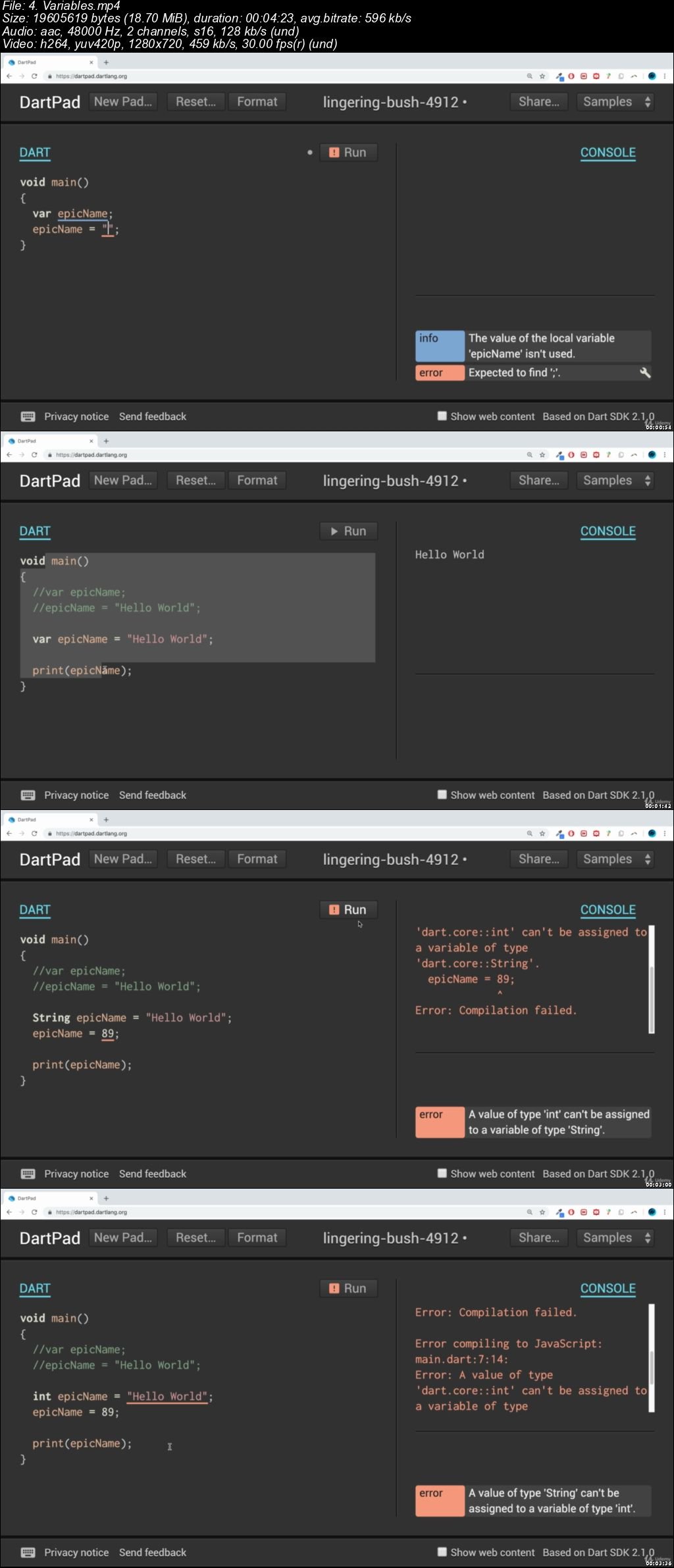Click the error 'A value of type 'String' can't be assigned'
The height and width of the screenshot is (1568, 674).
(533, 1501)
